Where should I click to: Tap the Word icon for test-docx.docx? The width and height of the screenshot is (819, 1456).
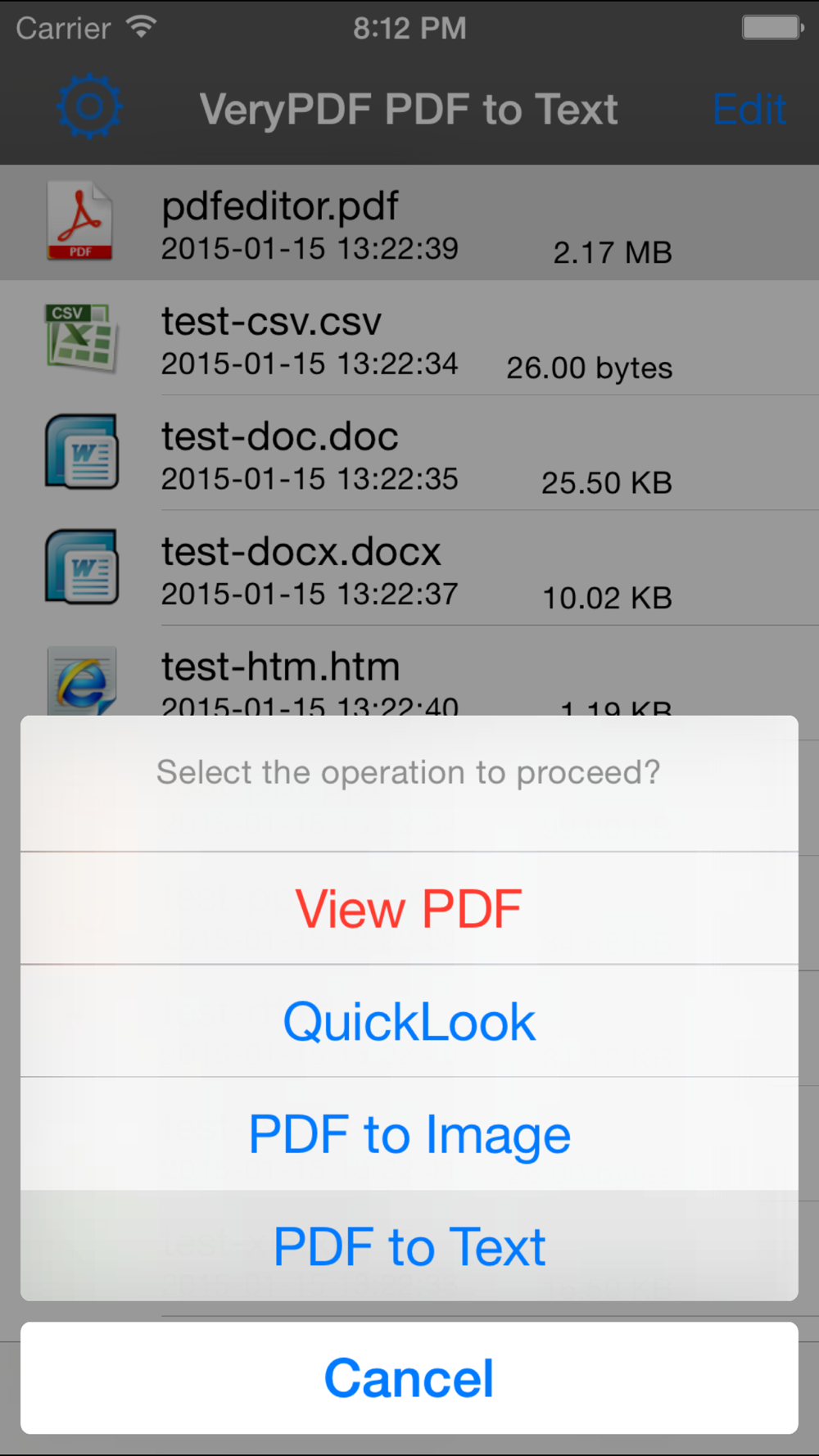point(81,567)
